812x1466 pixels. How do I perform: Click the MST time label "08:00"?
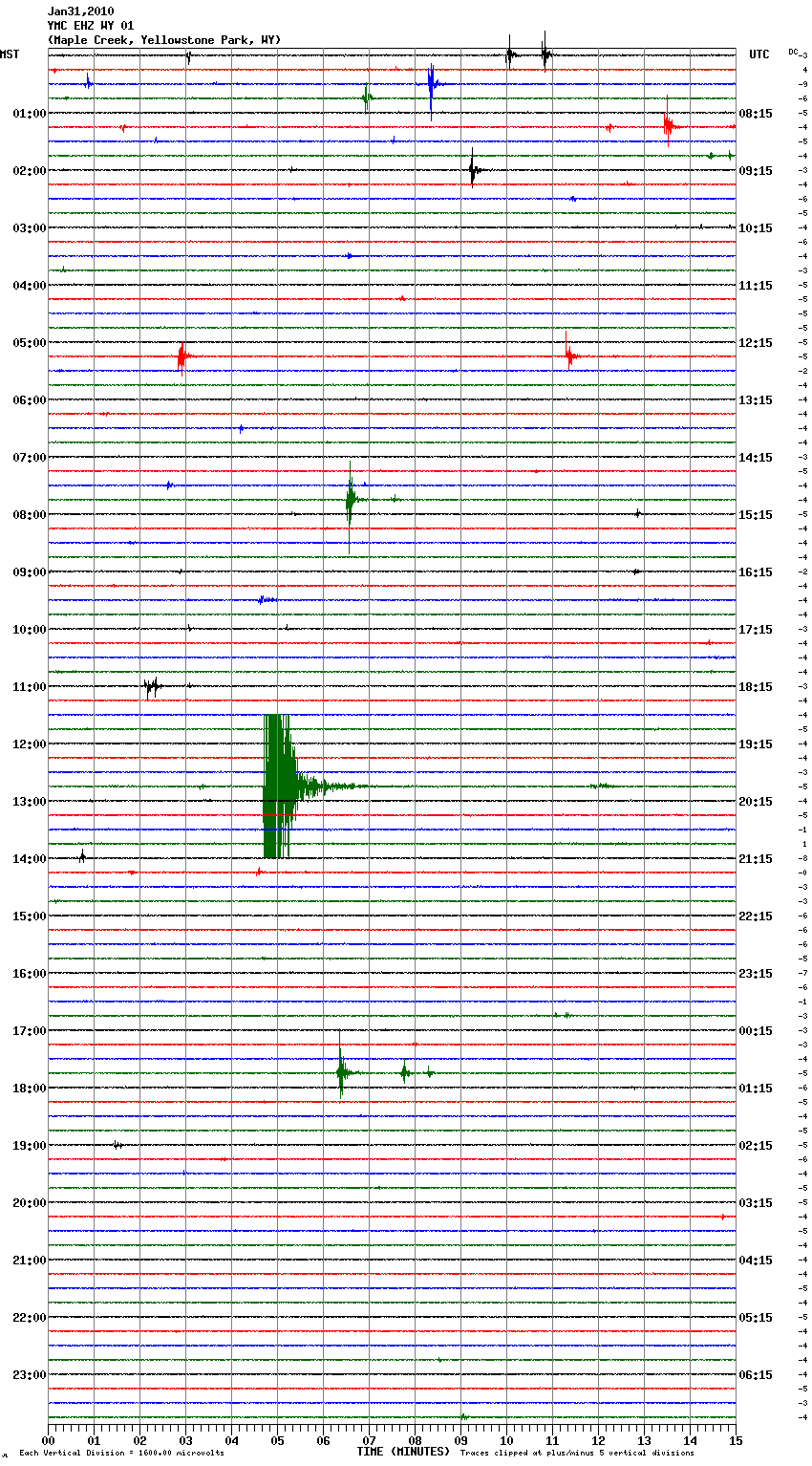30,515
